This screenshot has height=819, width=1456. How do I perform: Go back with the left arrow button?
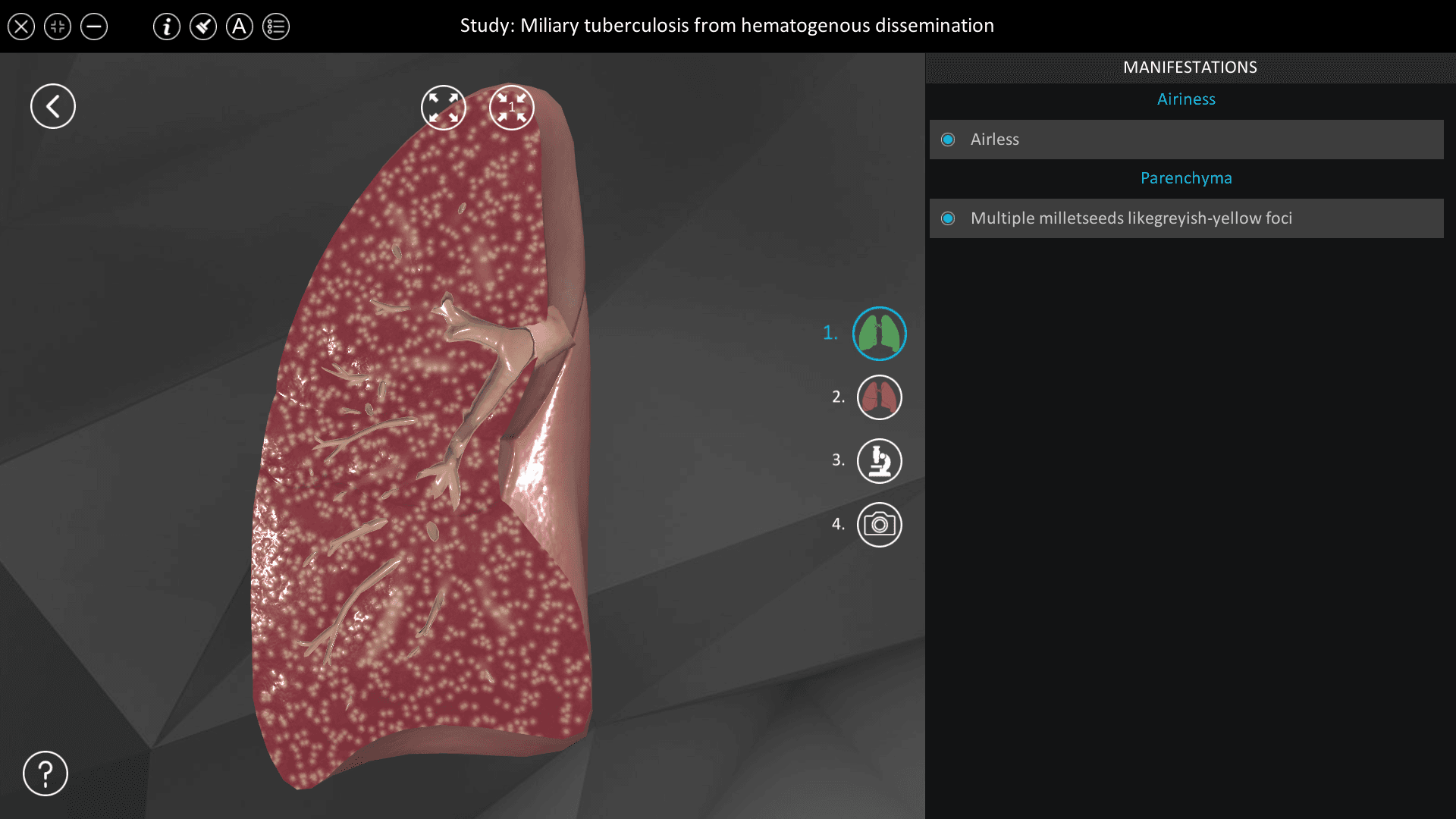pos(53,106)
